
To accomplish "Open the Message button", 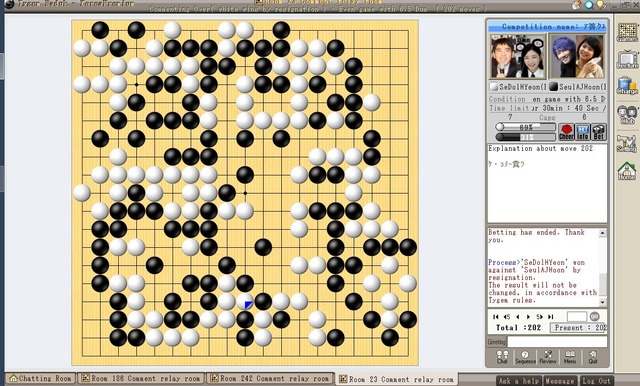I will tap(560, 381).
